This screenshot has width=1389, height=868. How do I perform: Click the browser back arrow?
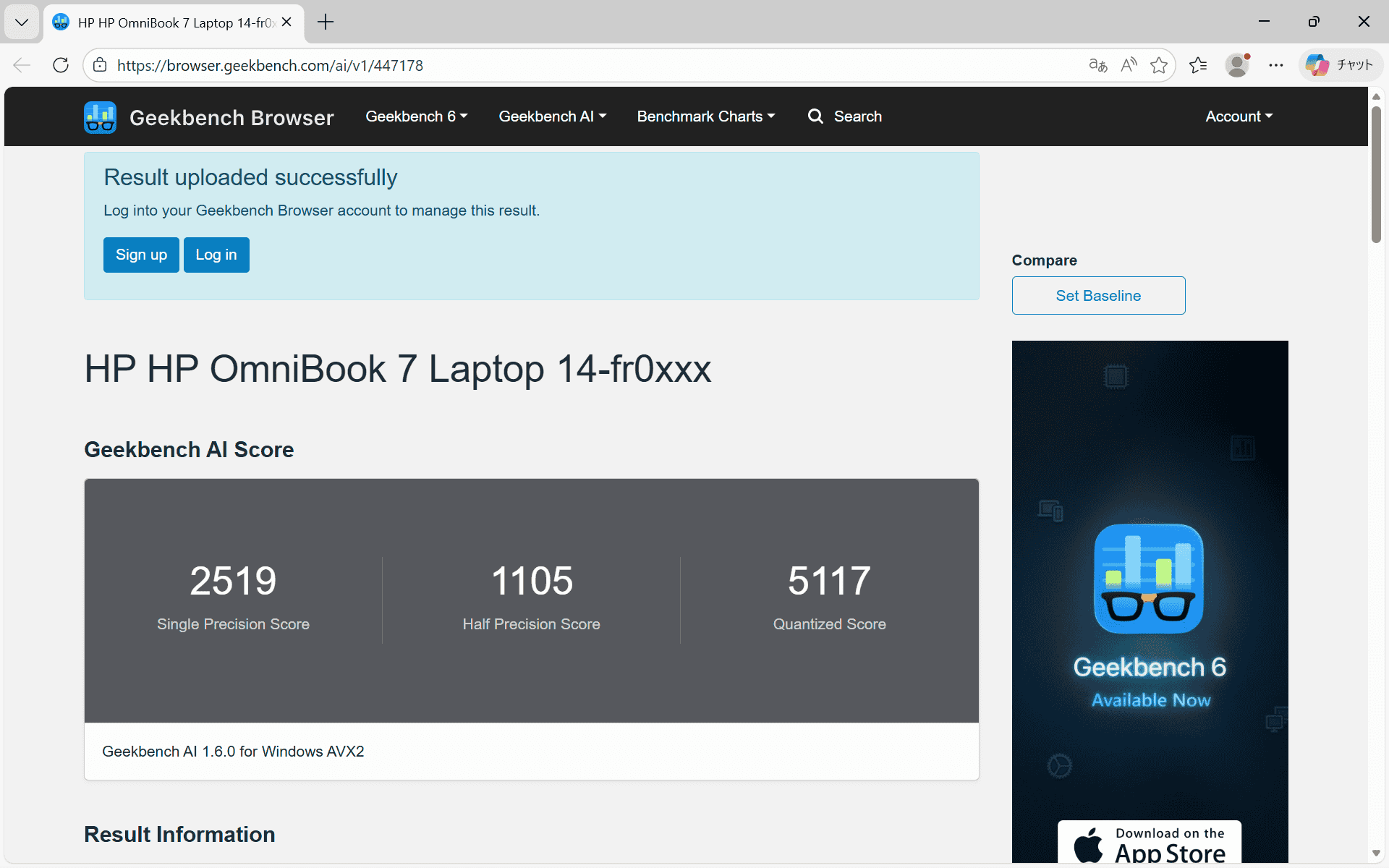click(21, 65)
